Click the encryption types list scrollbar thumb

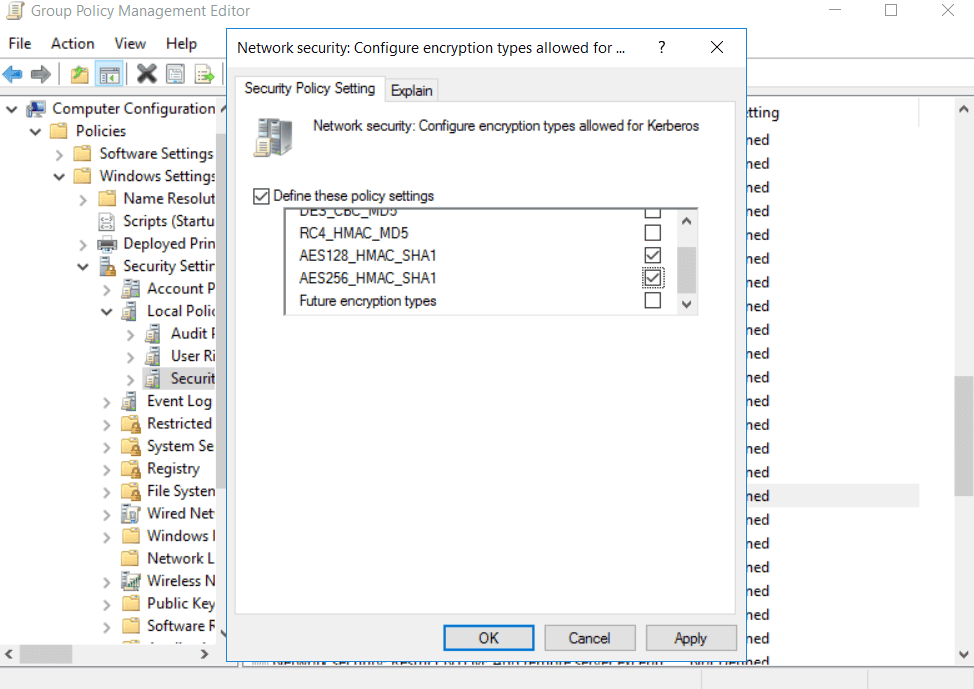686,270
